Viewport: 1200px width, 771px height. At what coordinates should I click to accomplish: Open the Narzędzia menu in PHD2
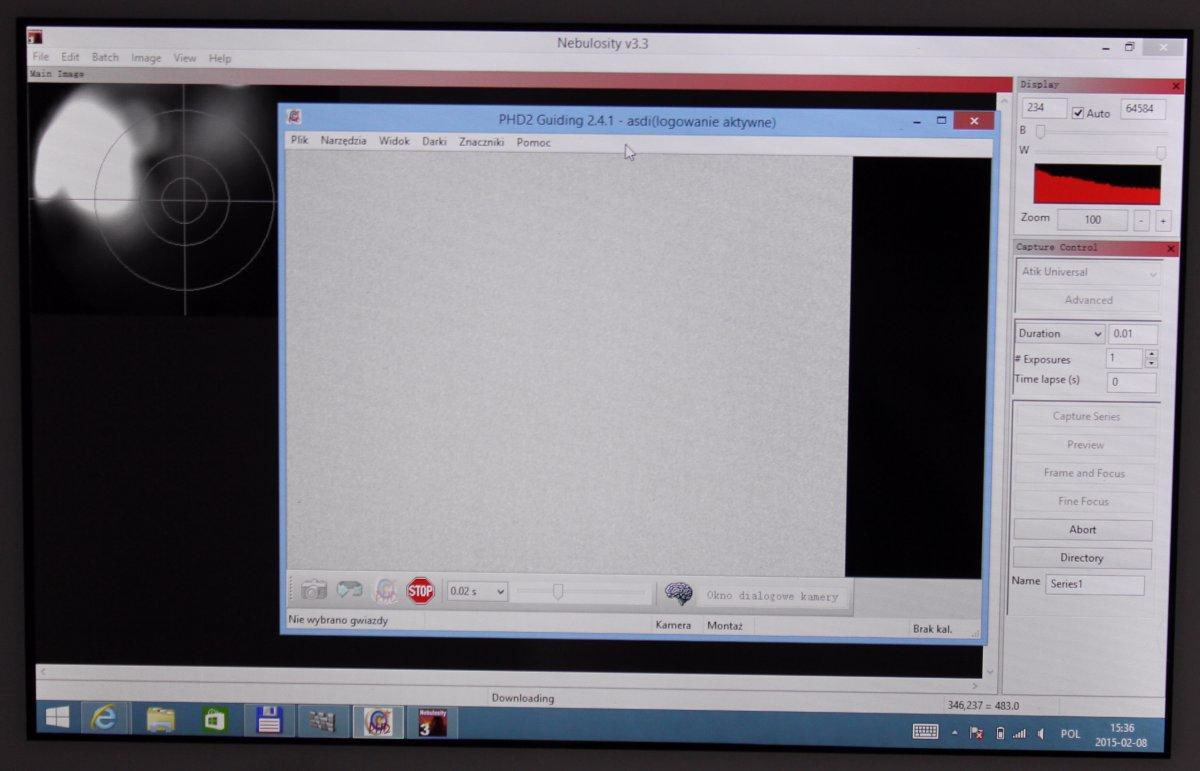[x=343, y=141]
